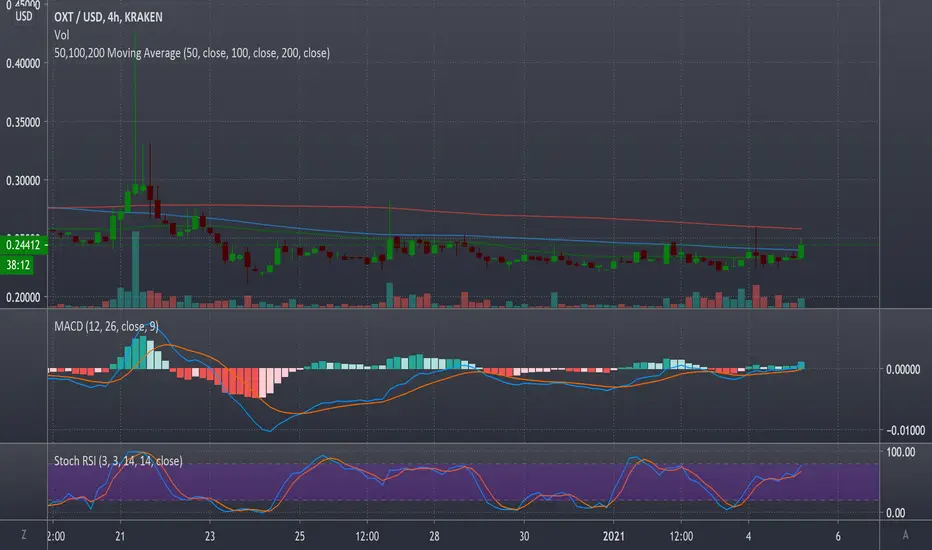Click the Stoch RSI 100.00 scale label

pos(900,452)
